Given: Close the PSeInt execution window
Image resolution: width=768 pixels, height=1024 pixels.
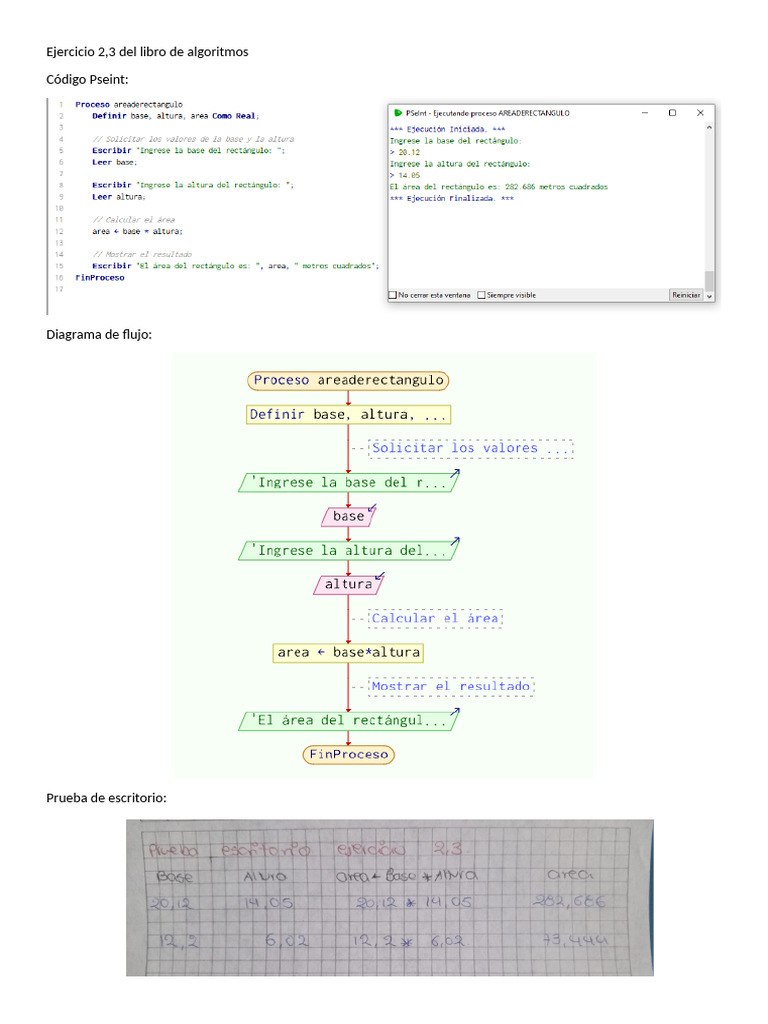Looking at the screenshot, I should (x=700, y=113).
